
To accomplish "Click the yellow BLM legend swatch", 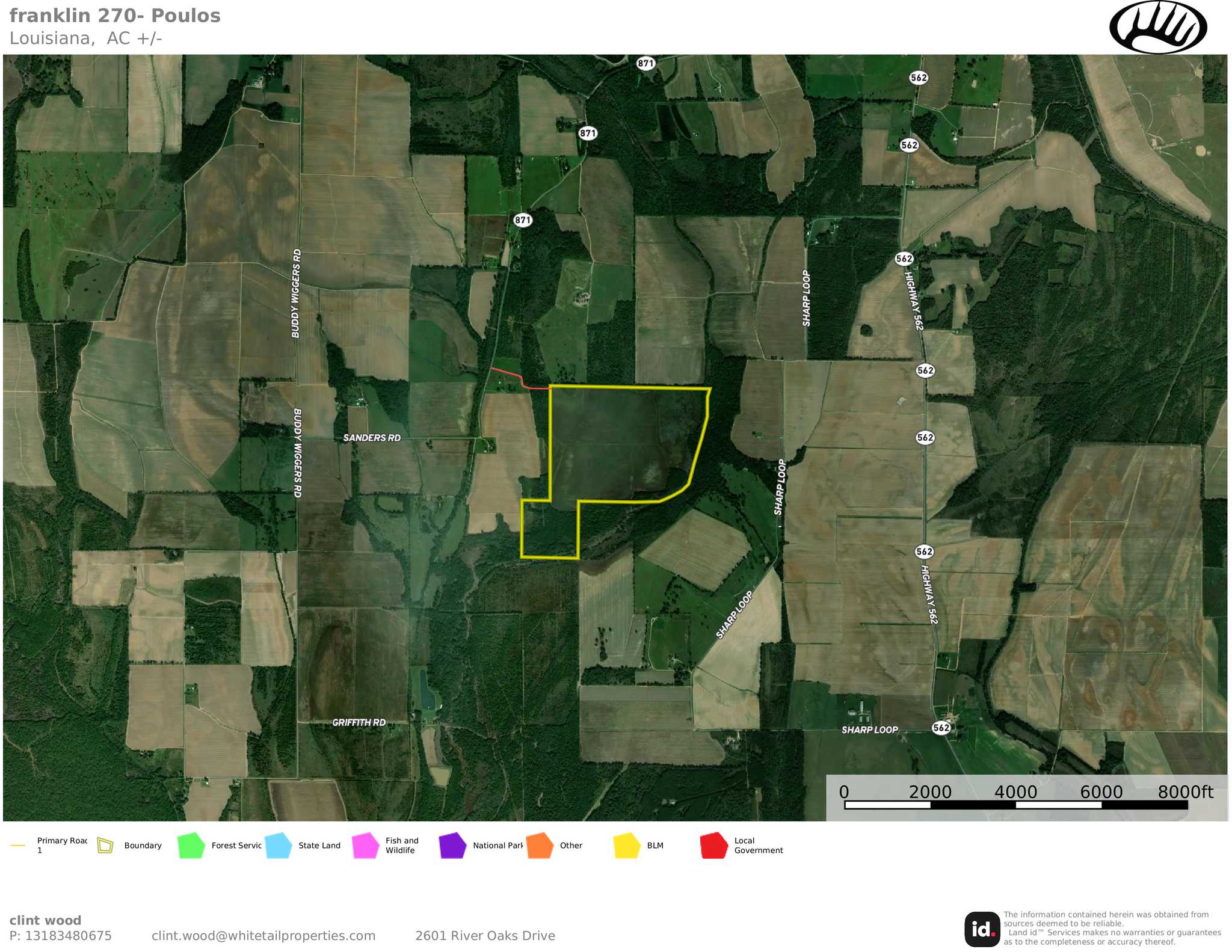I will point(627,845).
